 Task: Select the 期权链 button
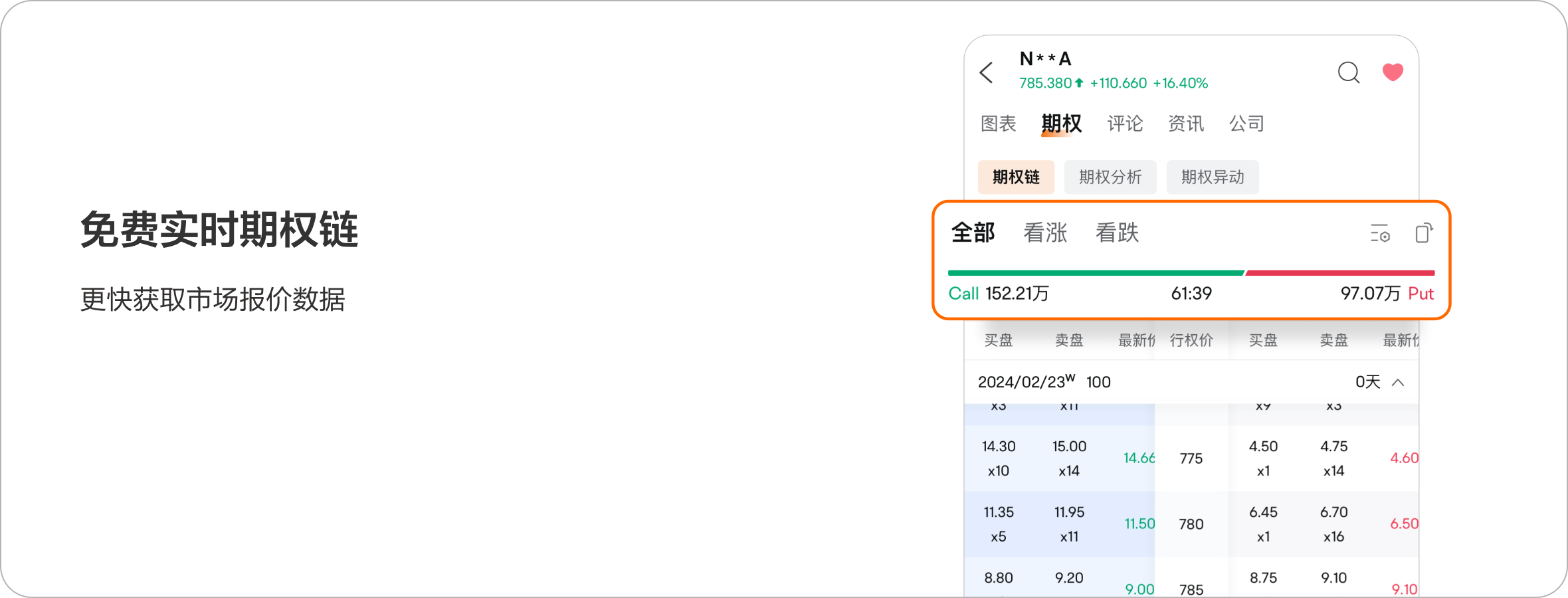tap(1016, 177)
